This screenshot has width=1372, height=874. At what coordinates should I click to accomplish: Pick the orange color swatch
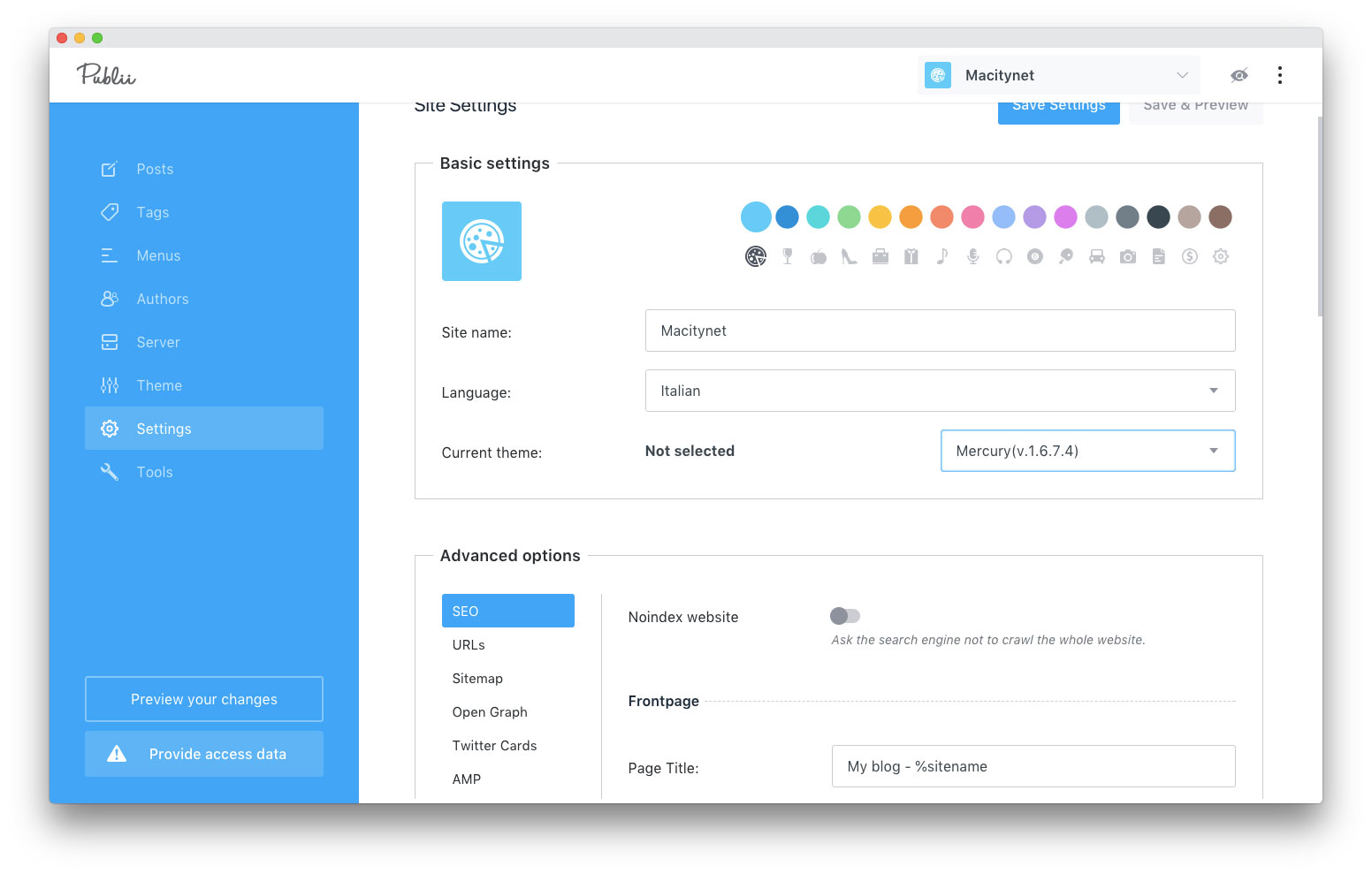[x=911, y=217]
